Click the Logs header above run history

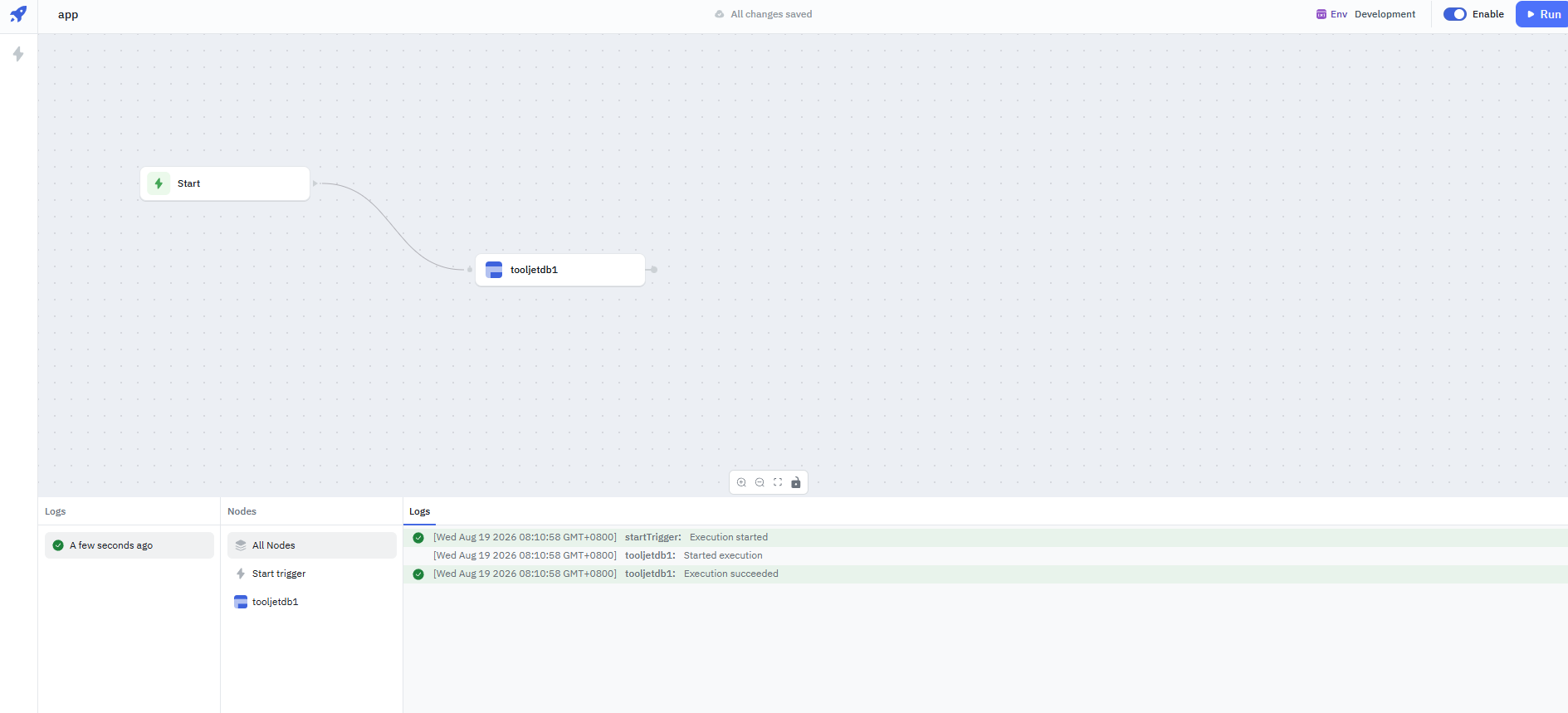(x=55, y=511)
